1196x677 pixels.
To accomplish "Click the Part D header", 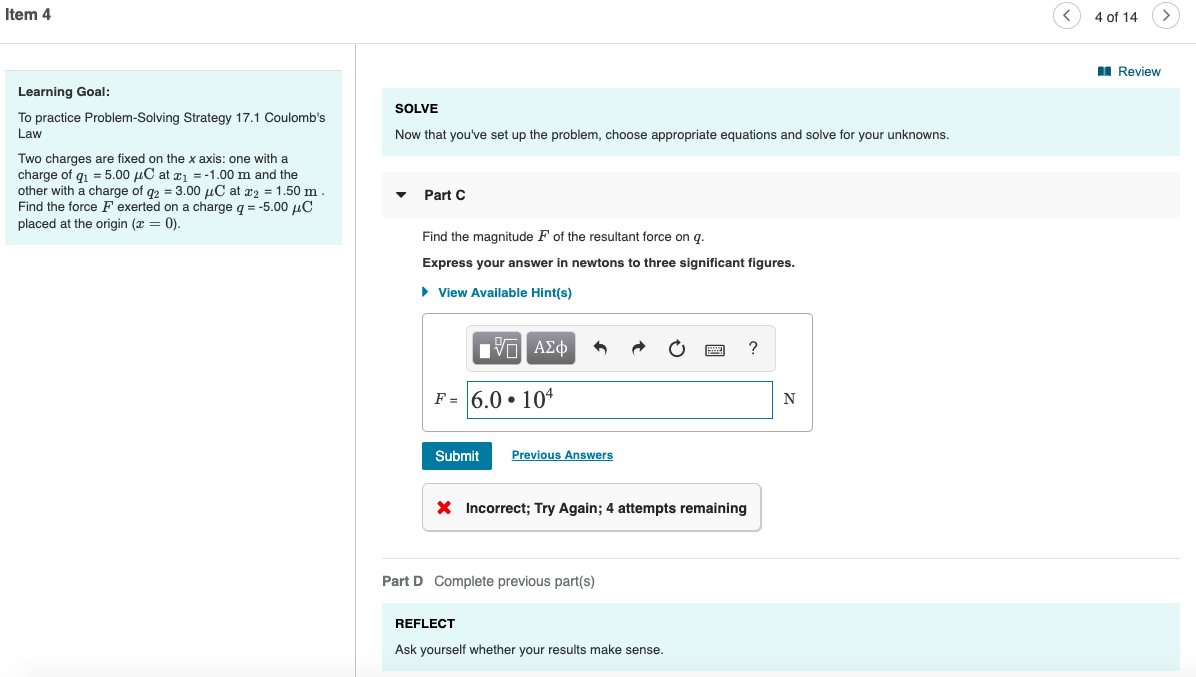I will [402, 581].
